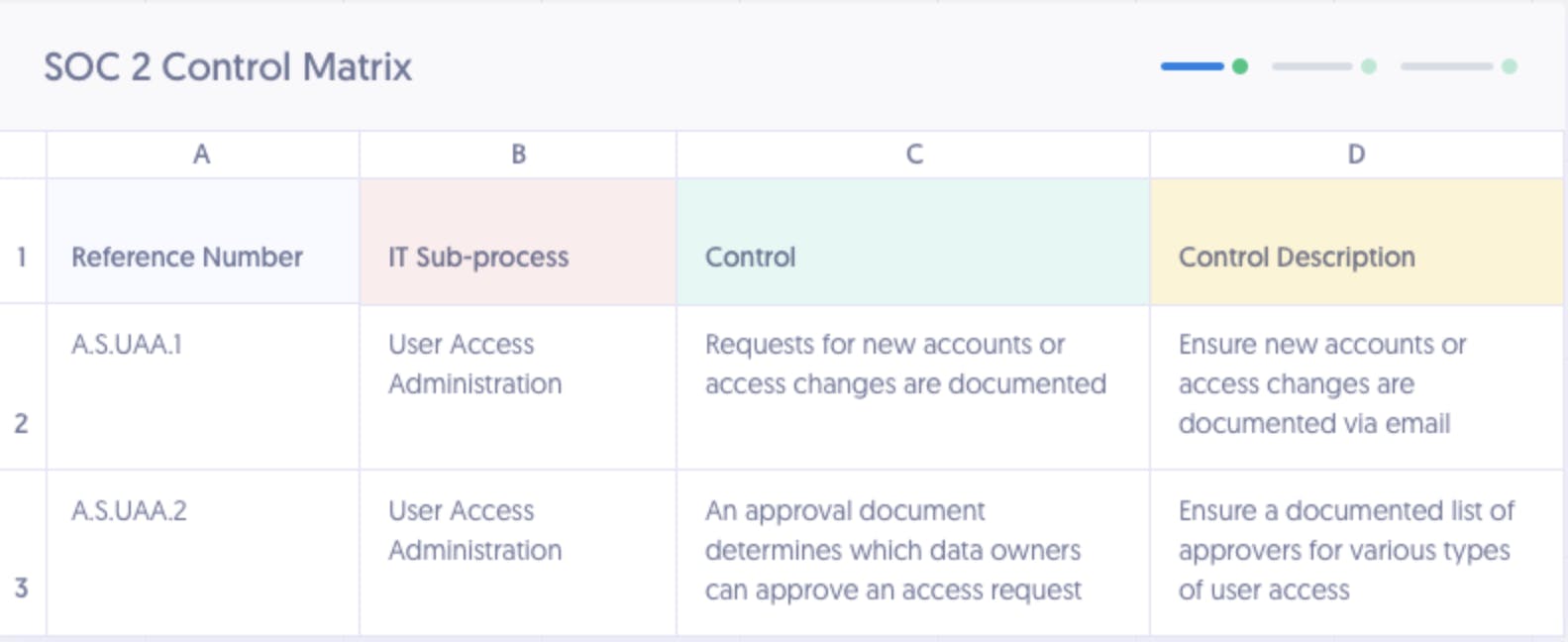Select row 3 header
The height and width of the screenshot is (642, 1568).
22,553
